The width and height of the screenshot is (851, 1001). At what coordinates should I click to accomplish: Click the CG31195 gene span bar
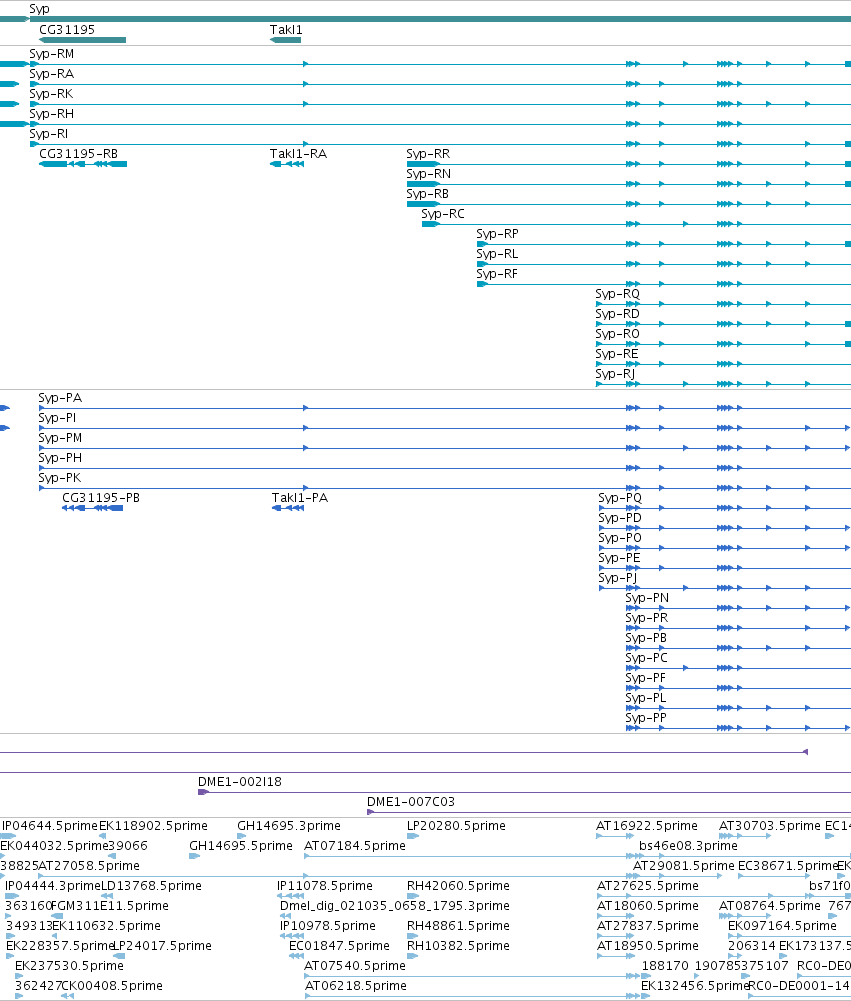82,40
